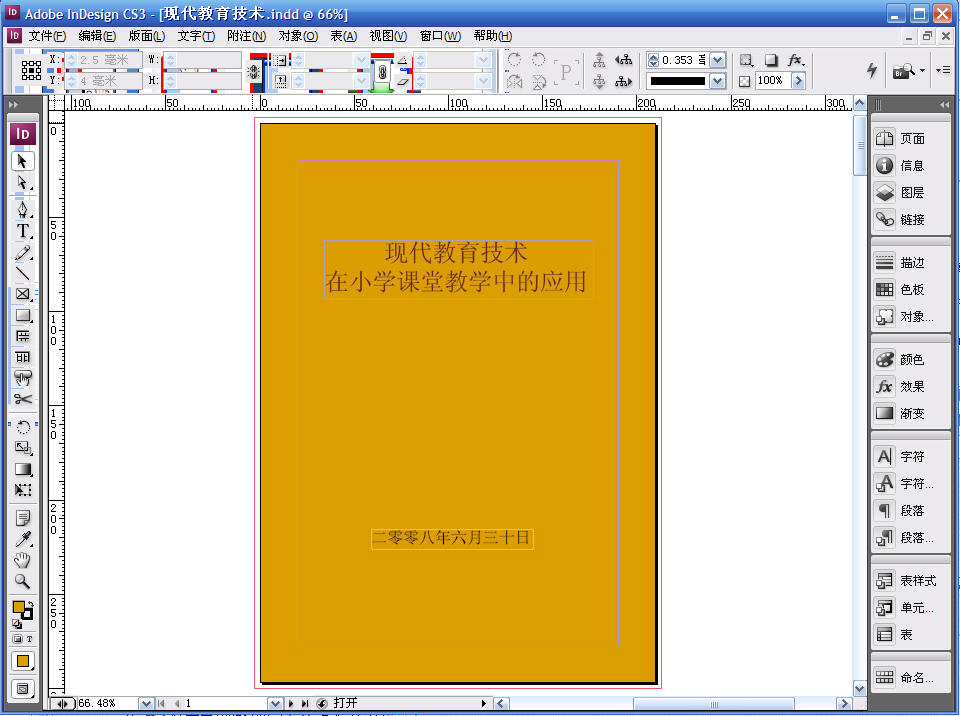Screen dimensions: 960x716
Task: Select the Type tool
Action: (x=23, y=231)
